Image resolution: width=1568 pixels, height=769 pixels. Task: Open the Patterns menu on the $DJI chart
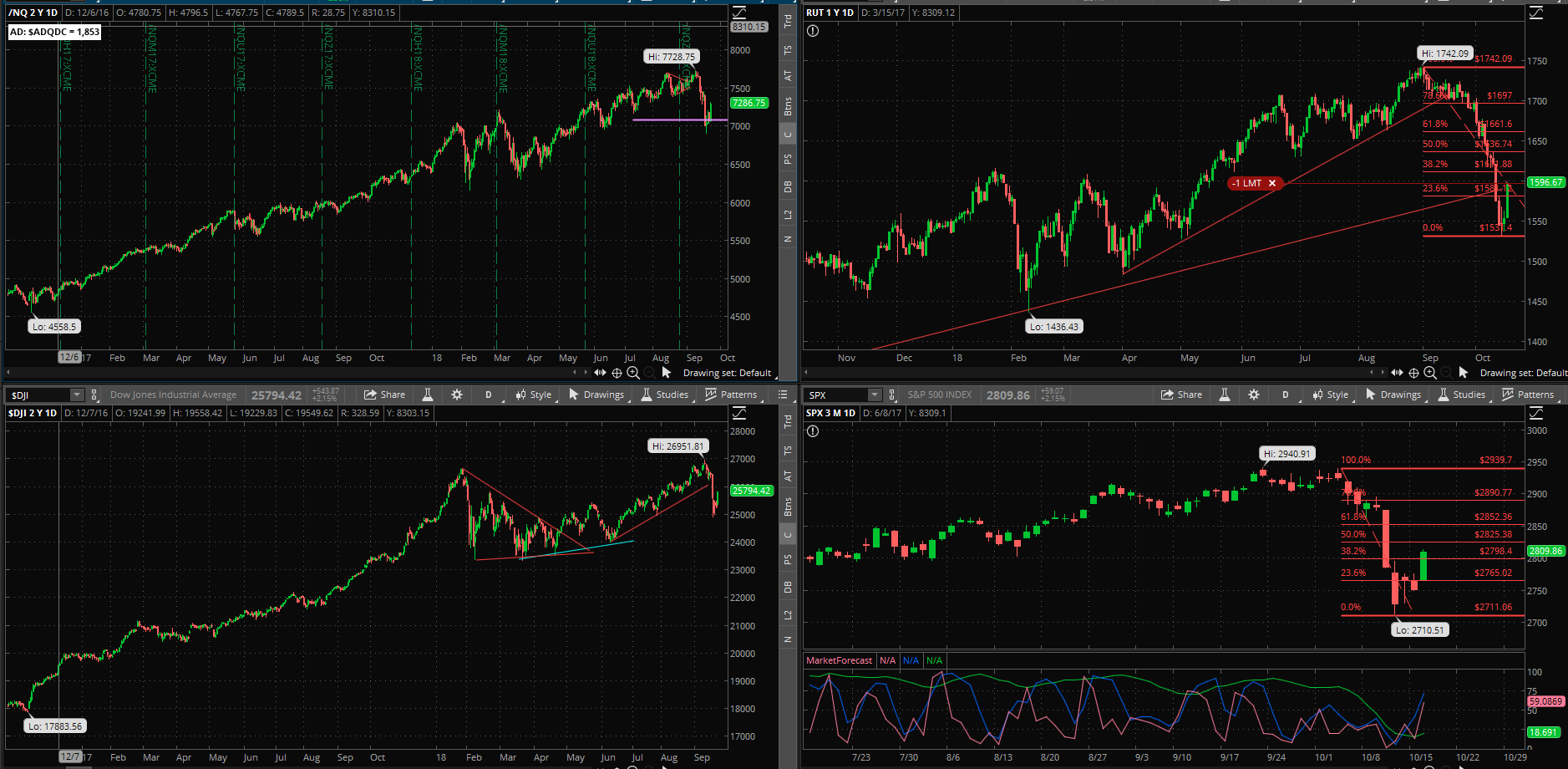click(x=731, y=395)
